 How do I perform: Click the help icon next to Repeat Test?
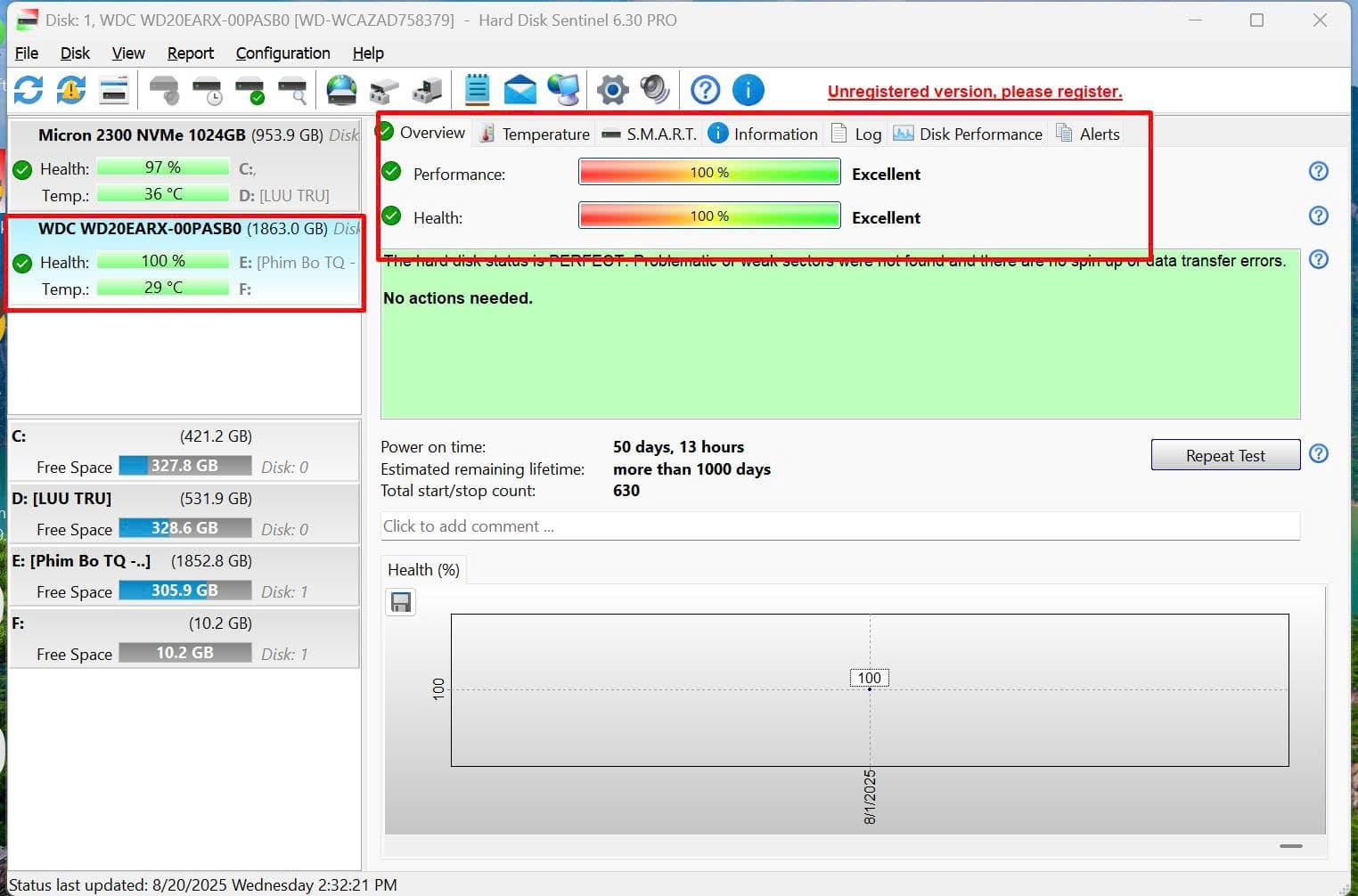(x=1319, y=453)
